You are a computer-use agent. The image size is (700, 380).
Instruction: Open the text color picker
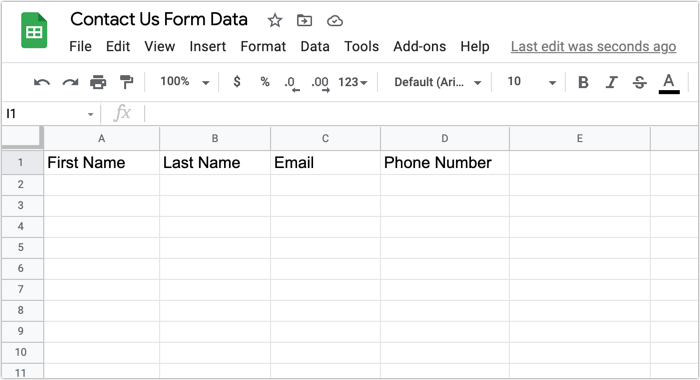669,84
